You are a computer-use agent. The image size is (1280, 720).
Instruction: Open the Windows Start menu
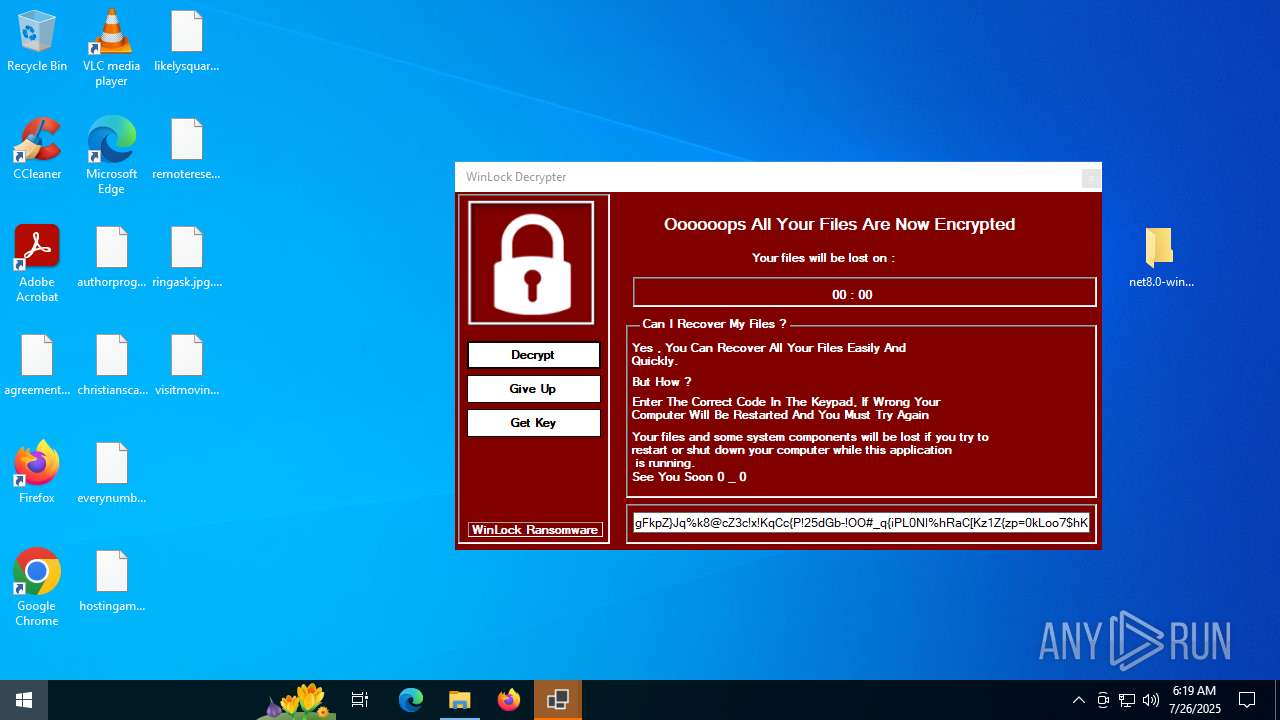(x=24, y=700)
